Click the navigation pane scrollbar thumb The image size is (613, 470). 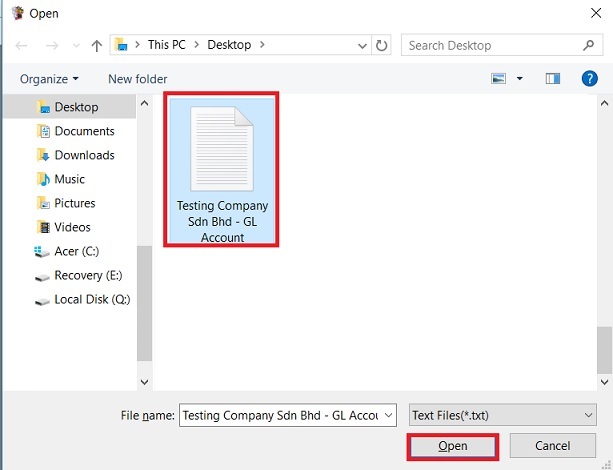pyautogui.click(x=144, y=303)
